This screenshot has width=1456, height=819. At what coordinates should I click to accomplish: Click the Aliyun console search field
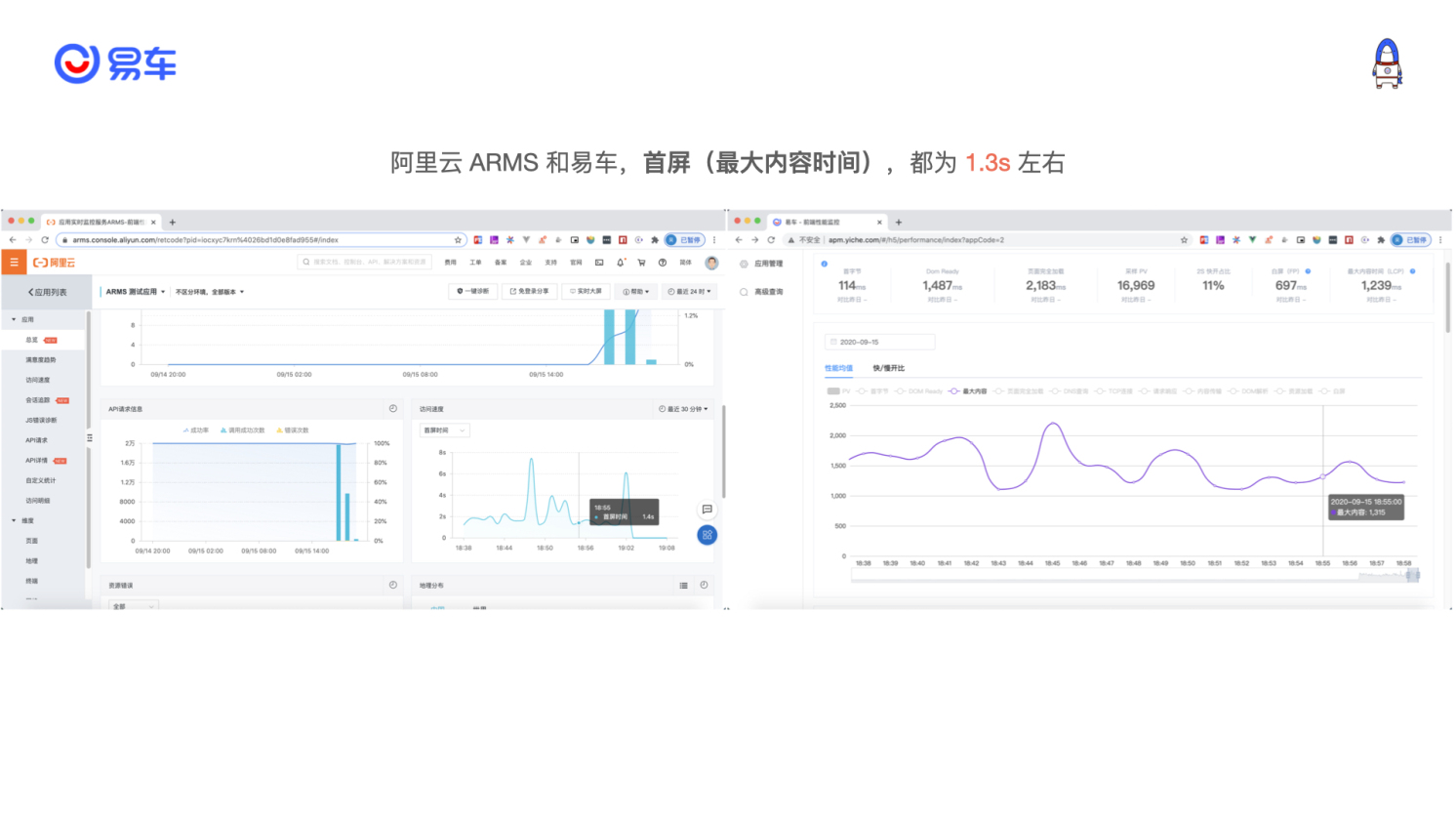pos(365,263)
